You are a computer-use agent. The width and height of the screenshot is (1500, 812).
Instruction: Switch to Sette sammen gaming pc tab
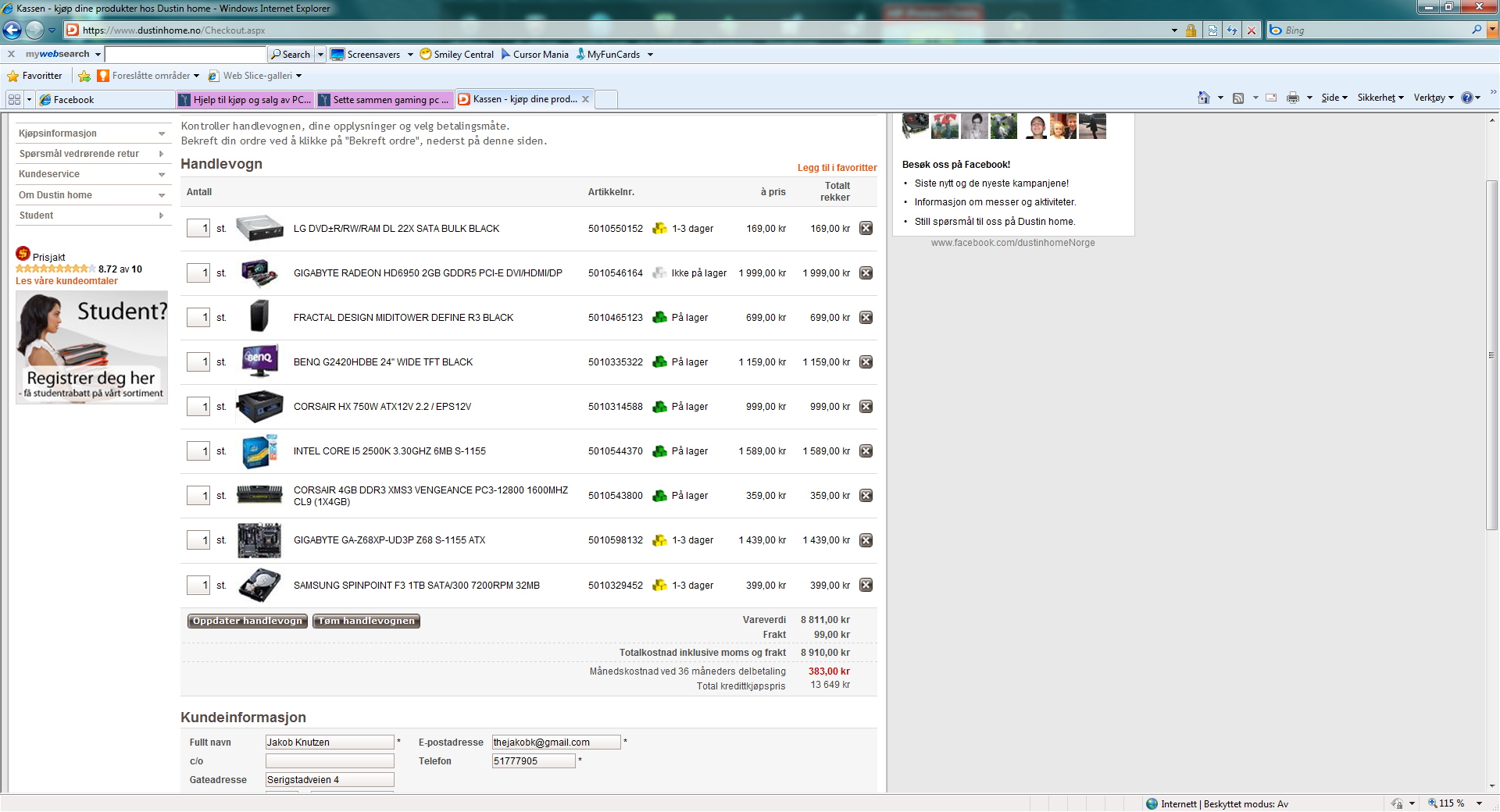pos(384,99)
